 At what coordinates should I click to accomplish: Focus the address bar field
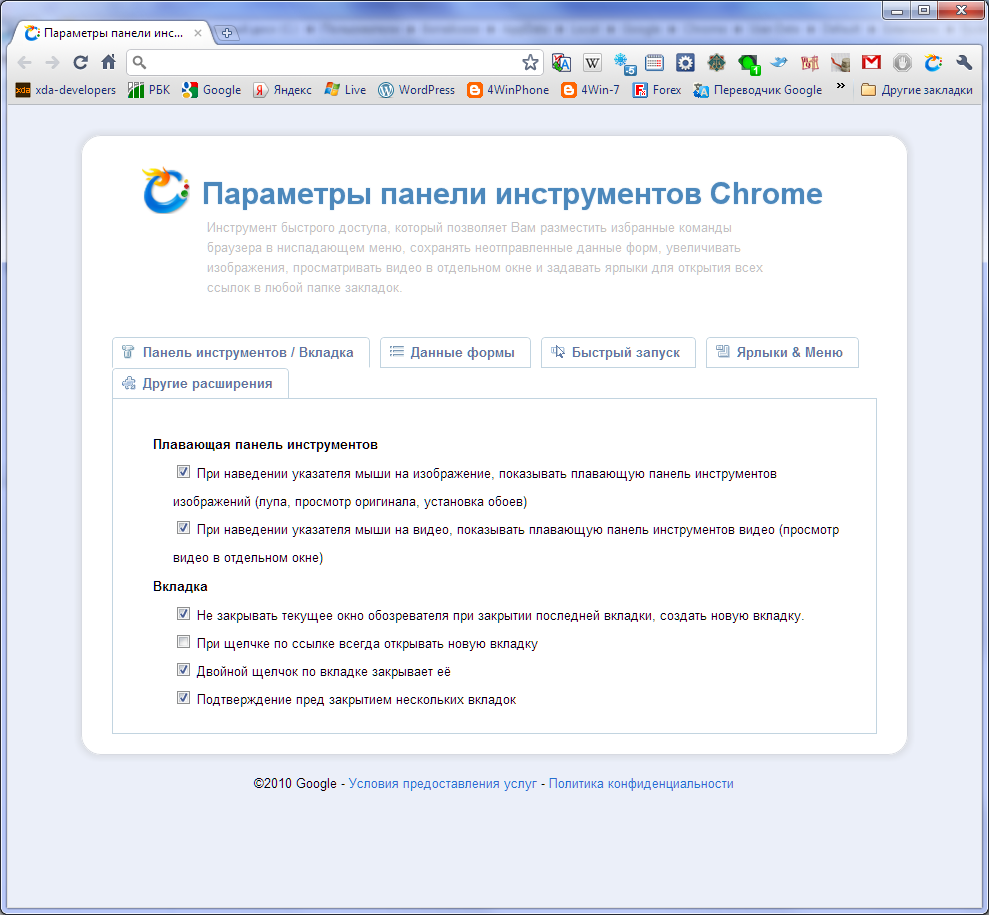[x=334, y=62]
